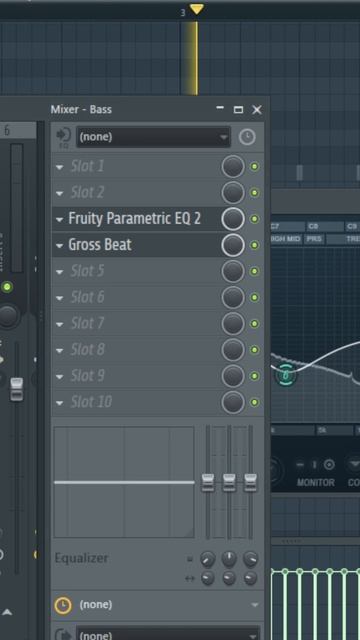Expand the Slot 2 menu arrow
Image resolution: width=360 pixels, height=640 pixels.
click(60, 193)
